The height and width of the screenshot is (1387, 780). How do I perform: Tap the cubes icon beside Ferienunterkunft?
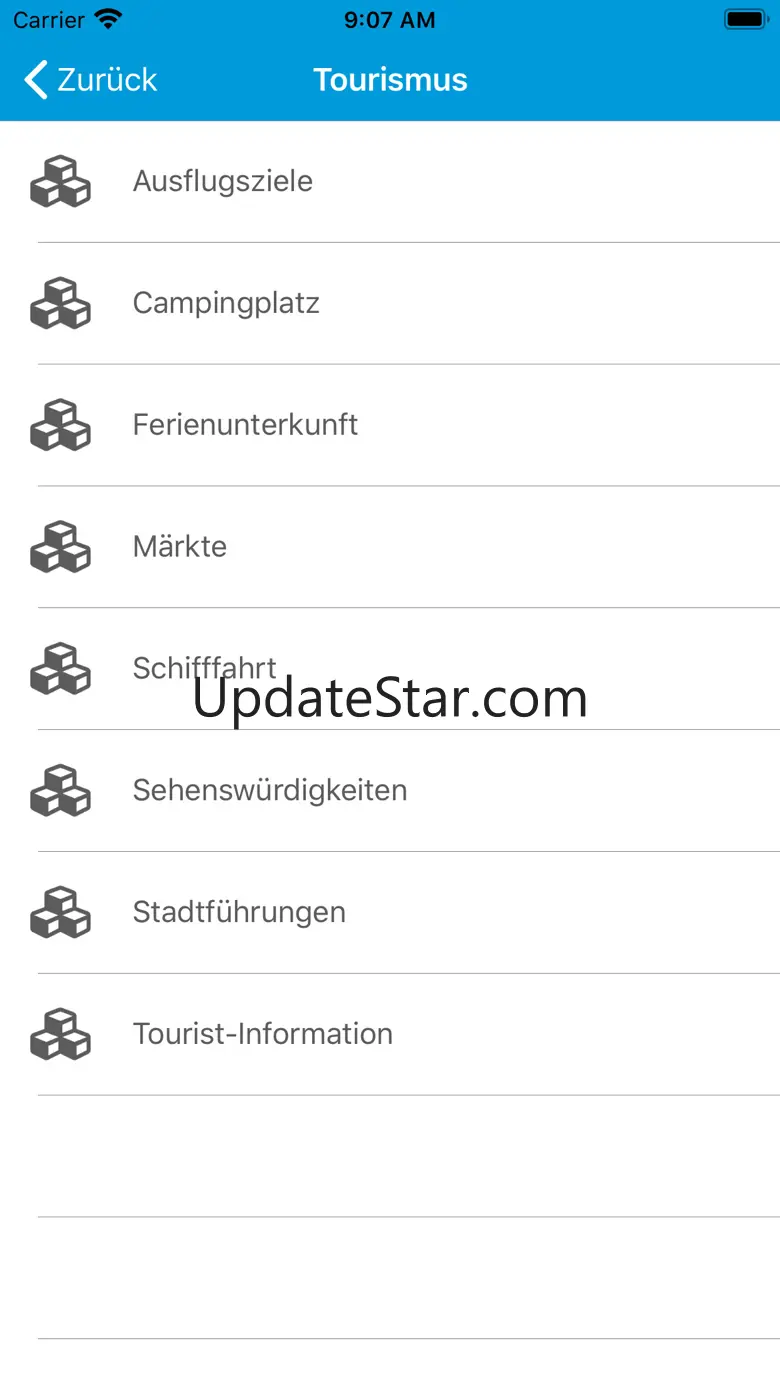click(60, 425)
